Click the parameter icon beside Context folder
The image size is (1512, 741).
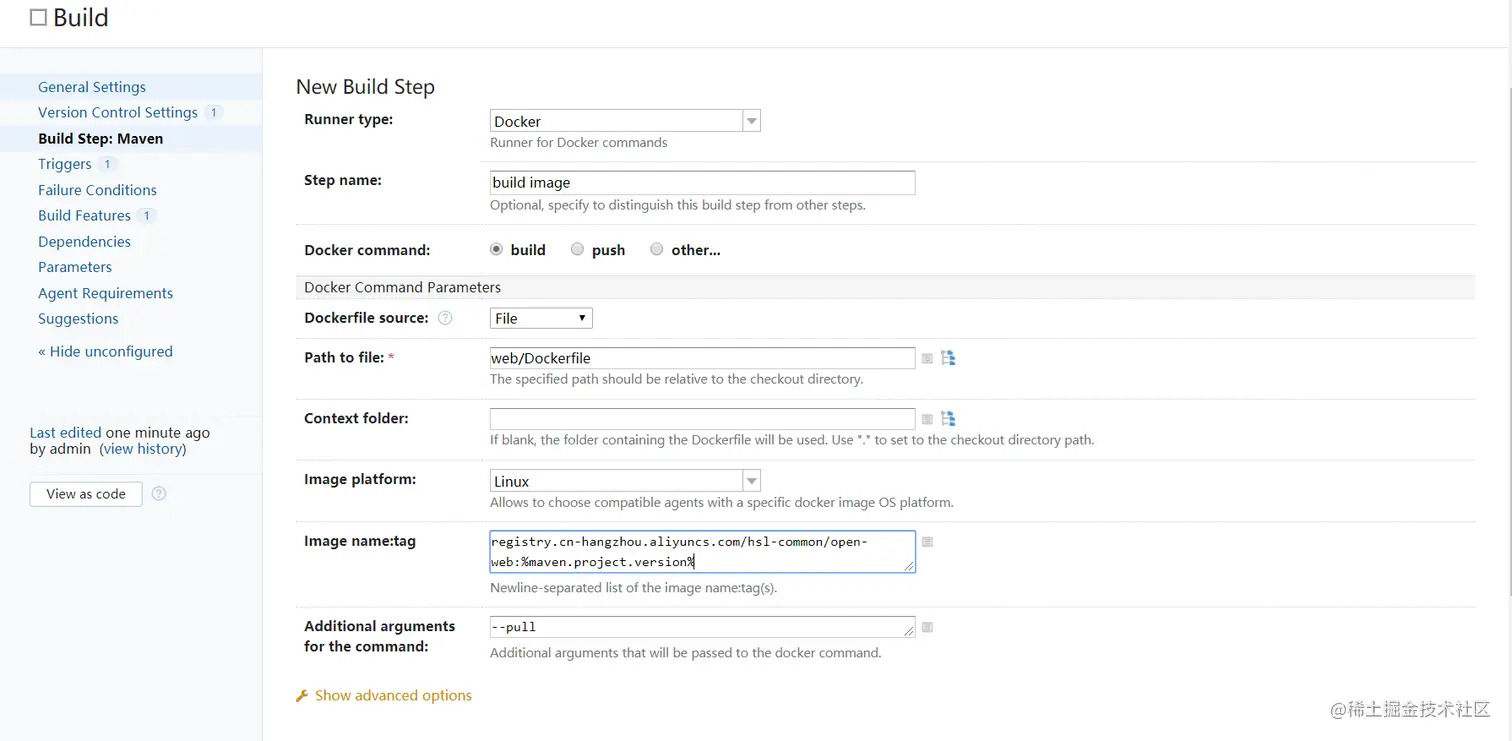pos(927,419)
